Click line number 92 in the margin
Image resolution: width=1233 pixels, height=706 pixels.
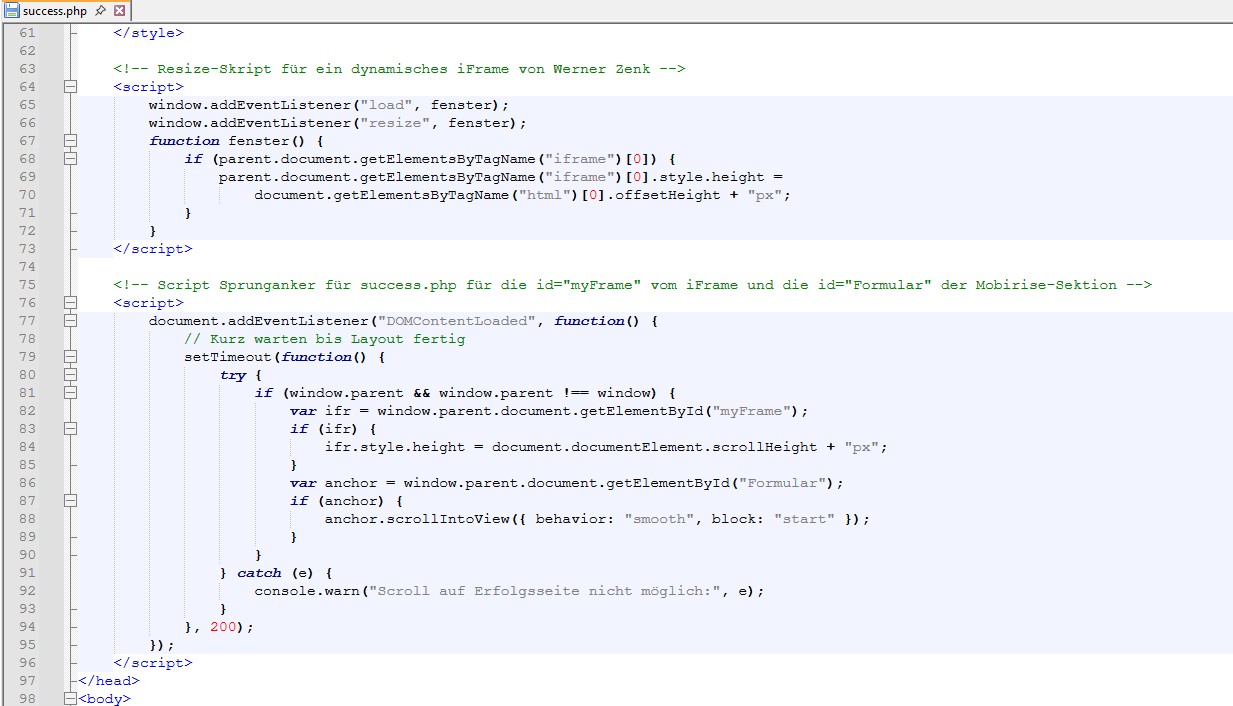(27, 591)
